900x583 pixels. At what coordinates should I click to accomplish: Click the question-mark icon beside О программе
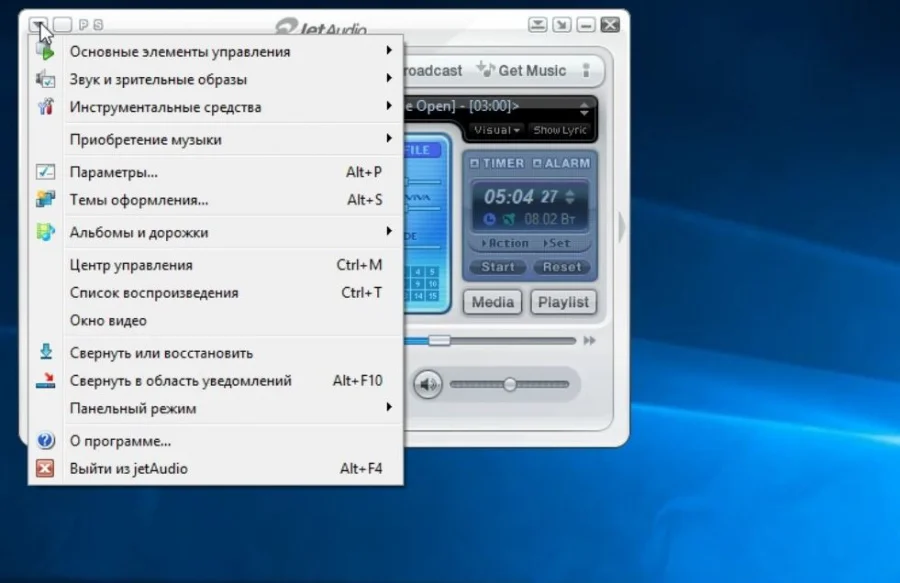pyautogui.click(x=45, y=441)
